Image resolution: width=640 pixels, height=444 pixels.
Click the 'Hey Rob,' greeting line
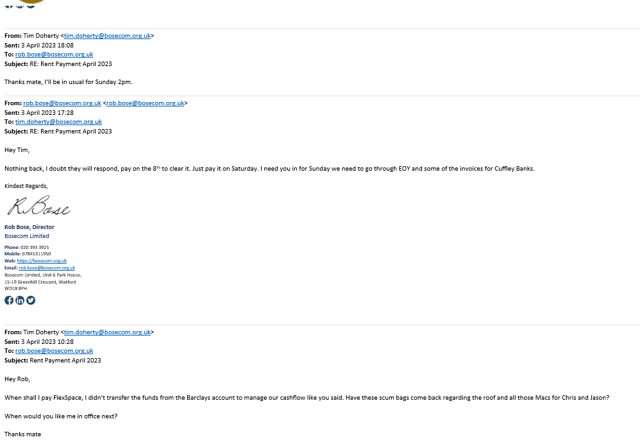(17, 379)
